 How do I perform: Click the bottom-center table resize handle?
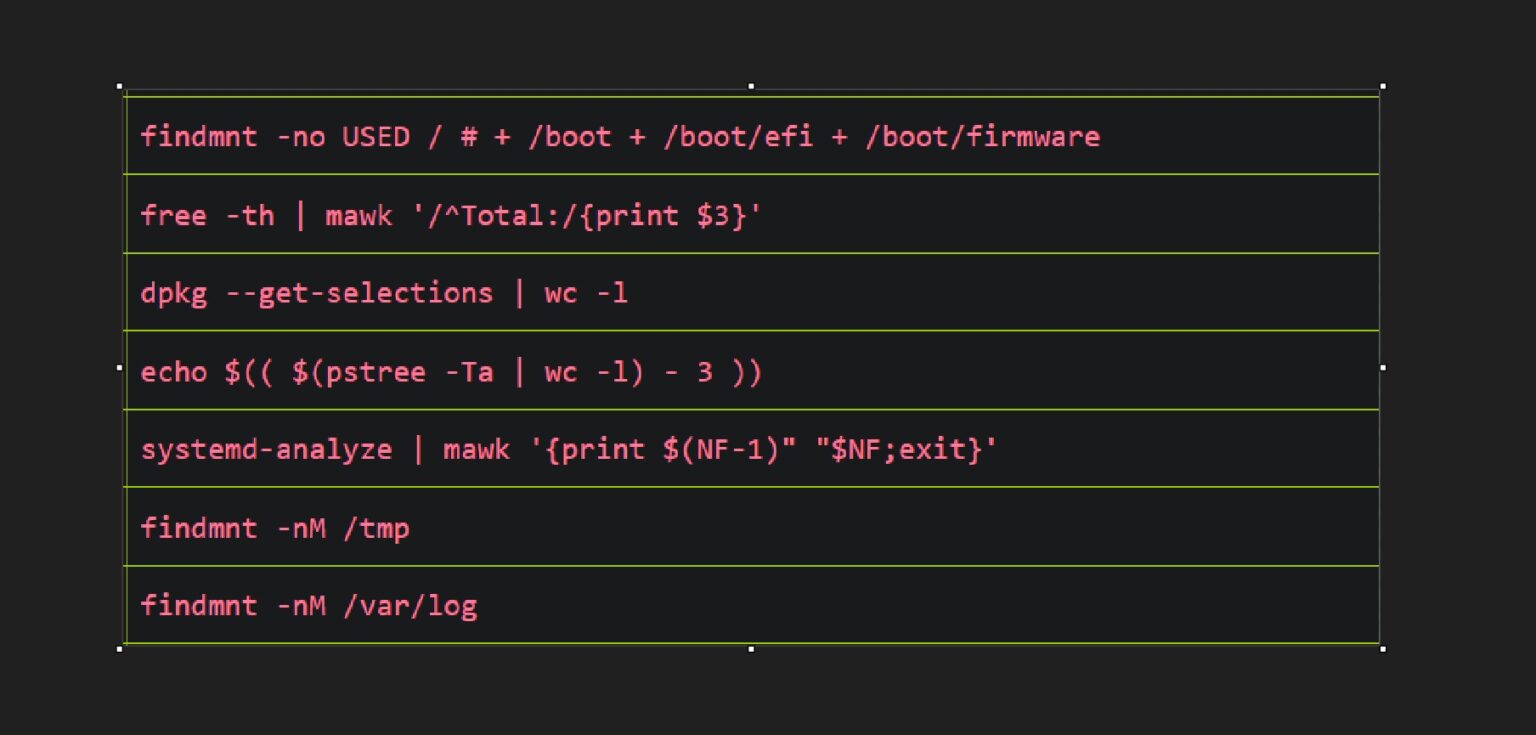click(751, 649)
